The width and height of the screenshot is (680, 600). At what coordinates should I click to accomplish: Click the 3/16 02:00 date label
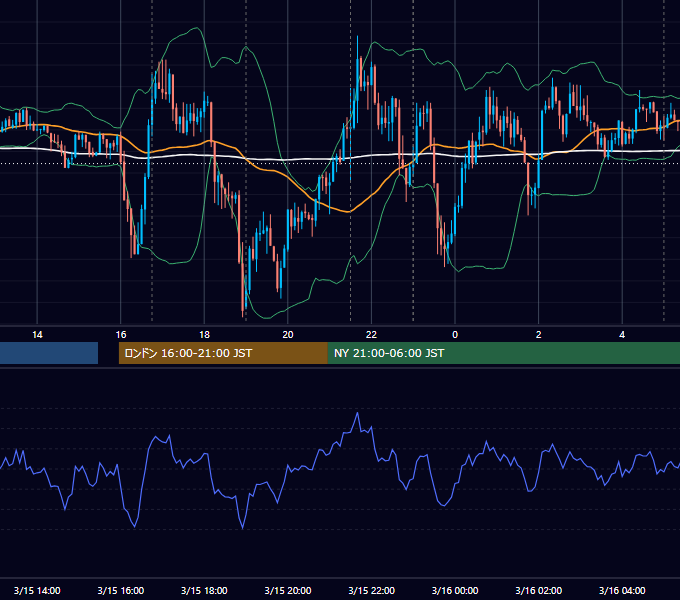pyautogui.click(x=539, y=590)
